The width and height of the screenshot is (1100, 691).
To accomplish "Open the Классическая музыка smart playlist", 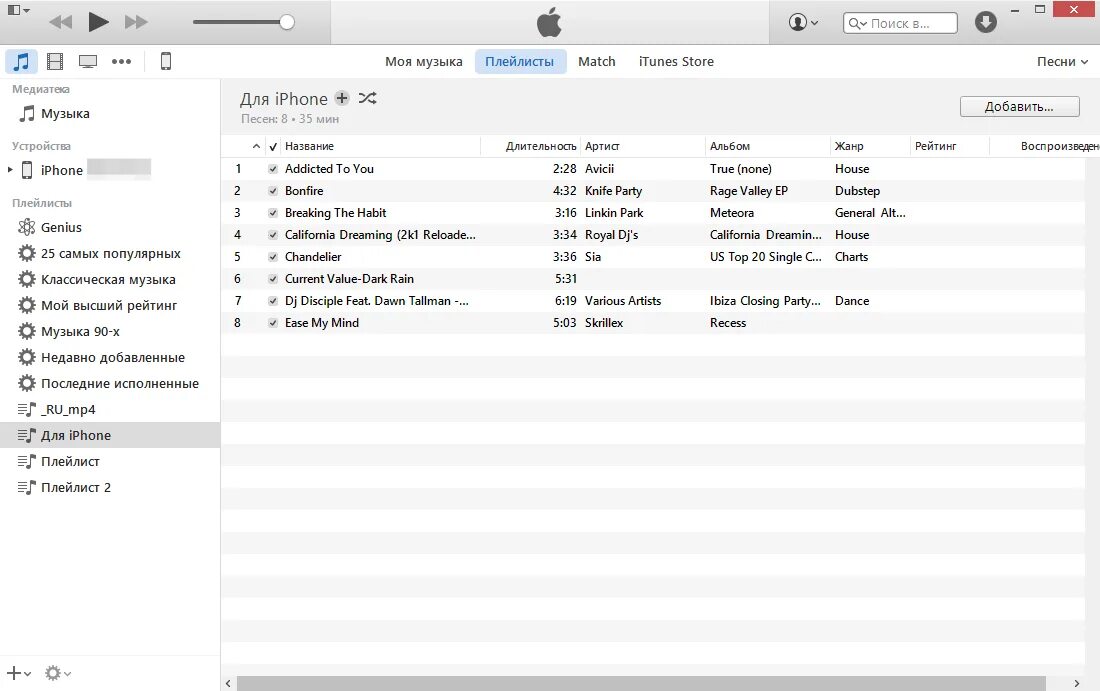I will point(110,279).
